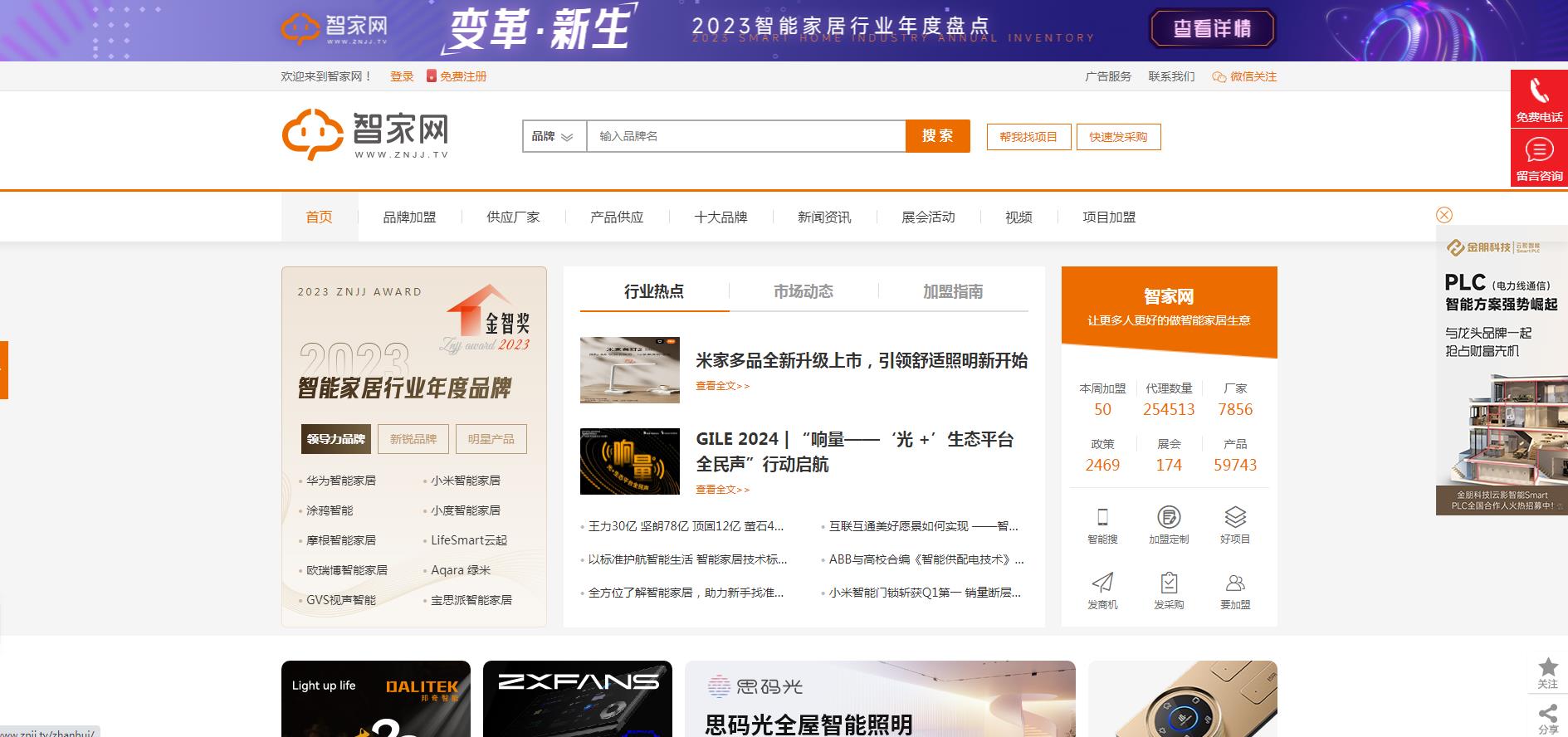Click the 代理数量 254513 figure
This screenshot has width=1568, height=737.
click(x=1169, y=409)
